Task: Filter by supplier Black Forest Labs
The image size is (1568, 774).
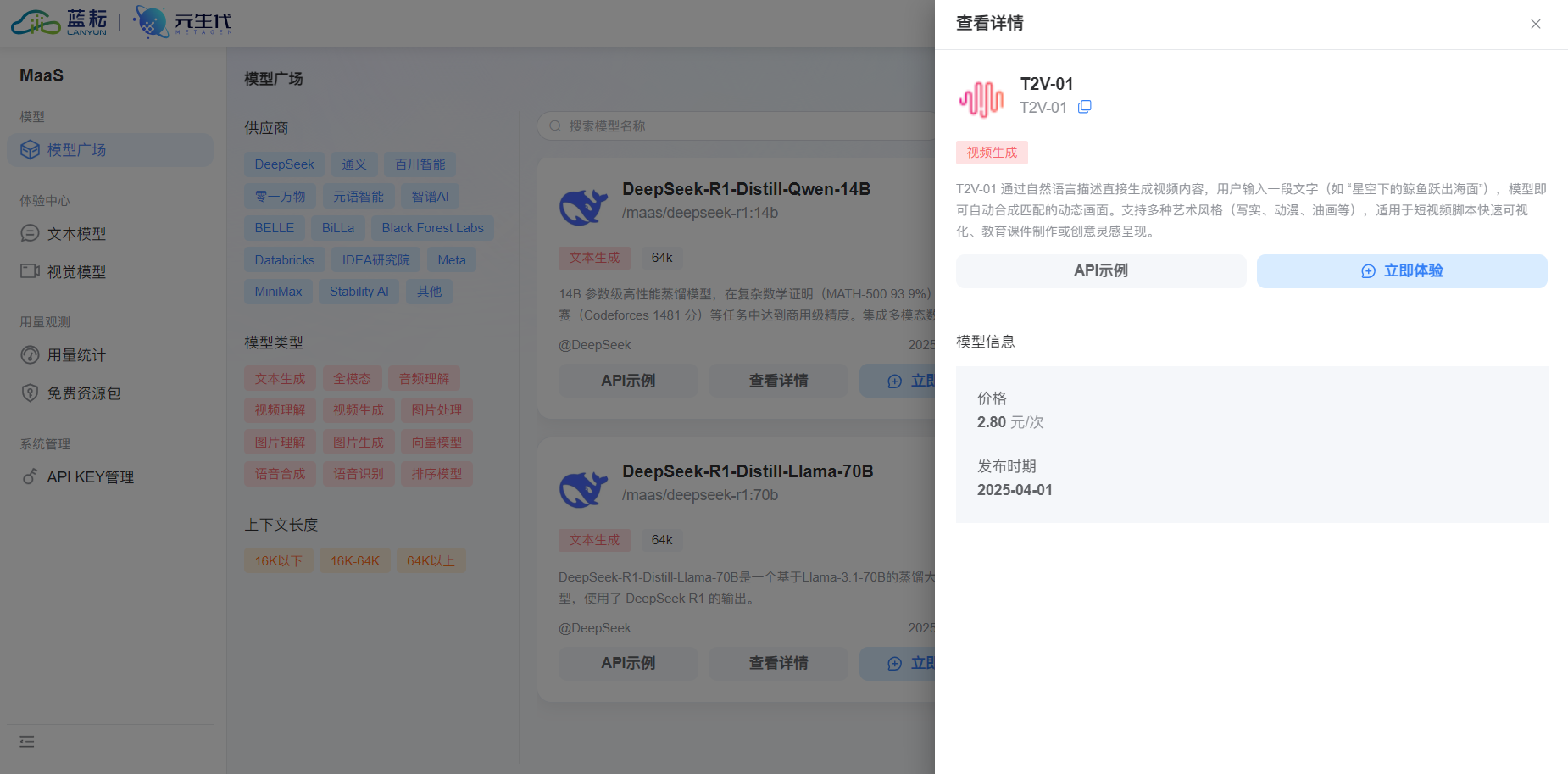Action: click(x=432, y=228)
